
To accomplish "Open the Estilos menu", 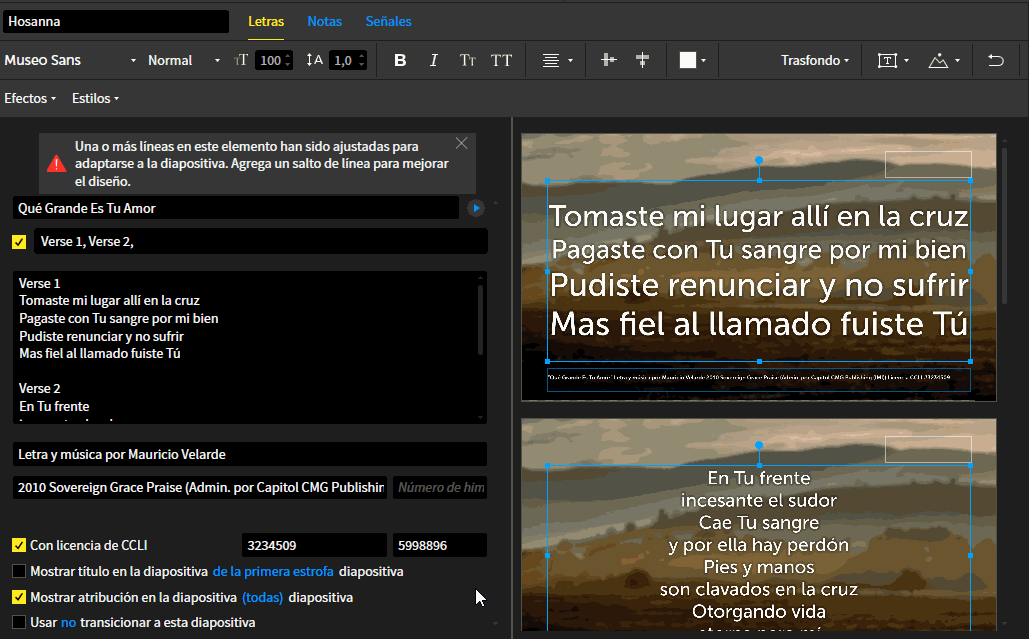I will coord(95,98).
